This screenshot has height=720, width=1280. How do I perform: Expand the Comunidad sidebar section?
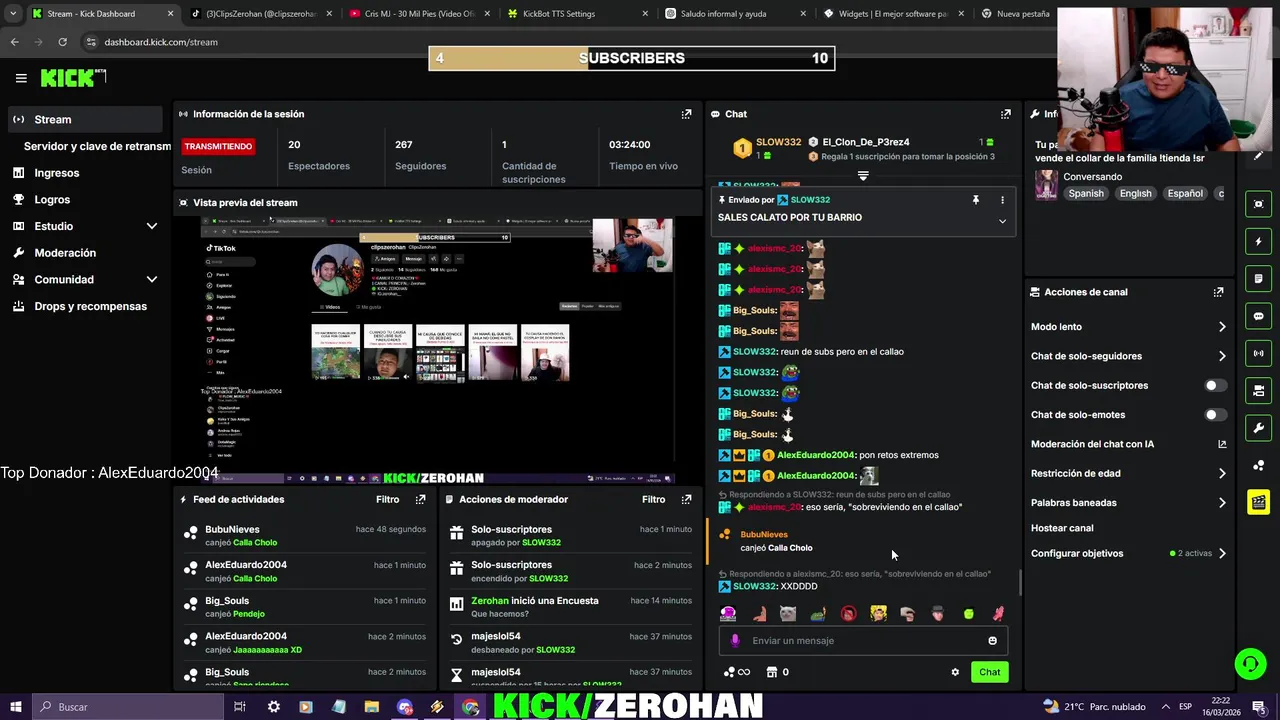[152, 279]
